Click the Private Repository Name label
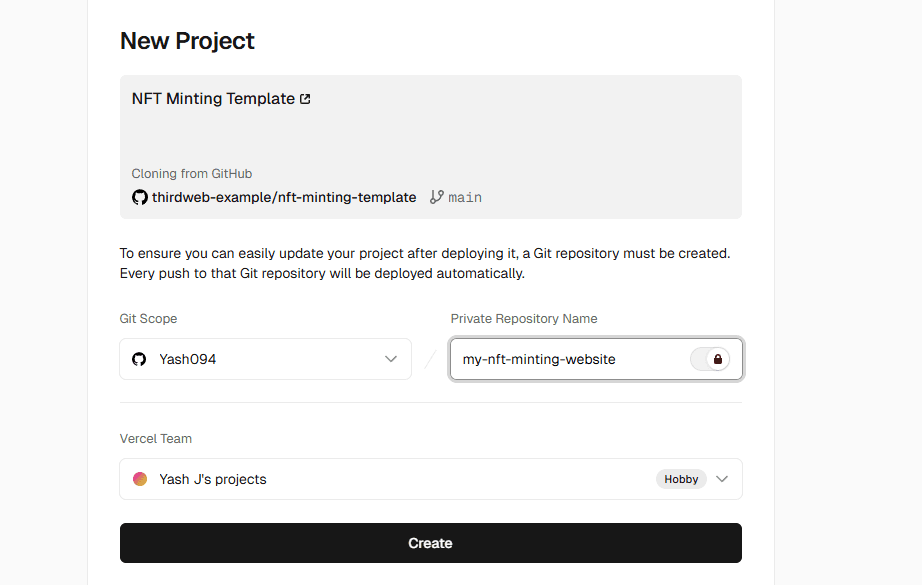The image size is (922, 585). click(524, 319)
